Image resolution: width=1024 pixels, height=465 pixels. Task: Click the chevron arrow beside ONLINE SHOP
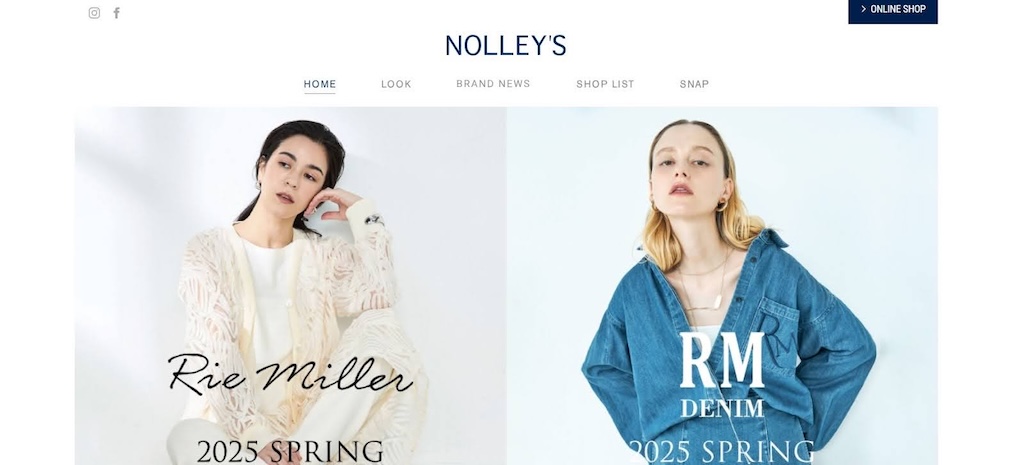(x=863, y=9)
